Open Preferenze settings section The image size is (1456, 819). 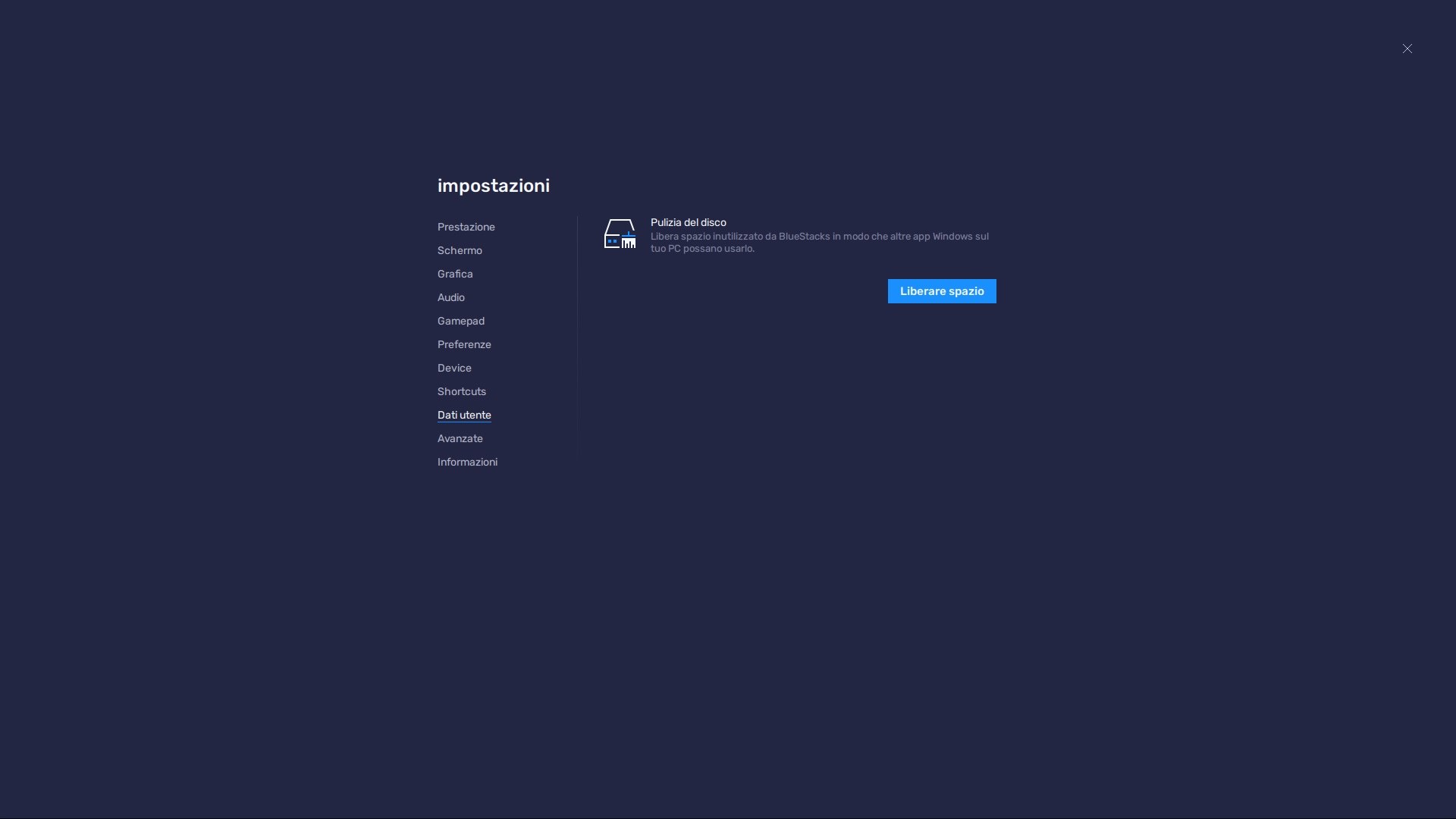pyautogui.click(x=464, y=346)
